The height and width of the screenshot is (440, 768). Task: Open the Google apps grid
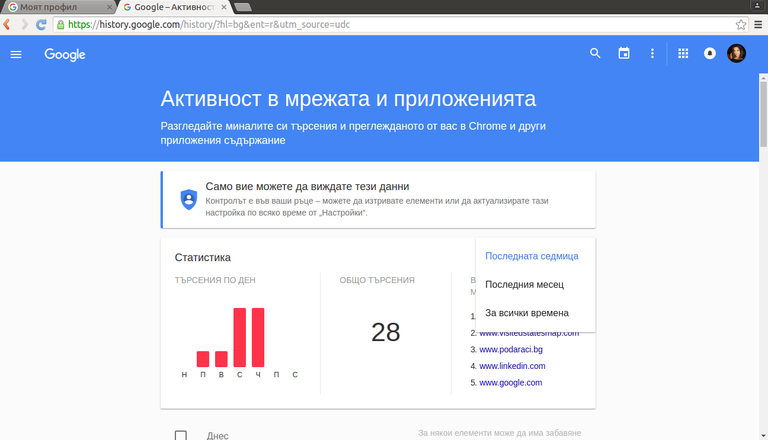click(x=684, y=54)
